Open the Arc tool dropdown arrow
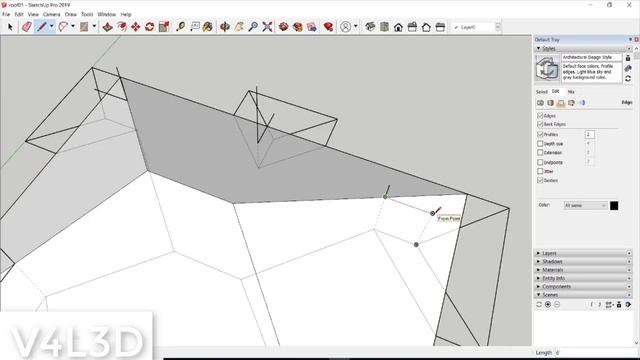Screen dimensions: 640x360 point(73,27)
